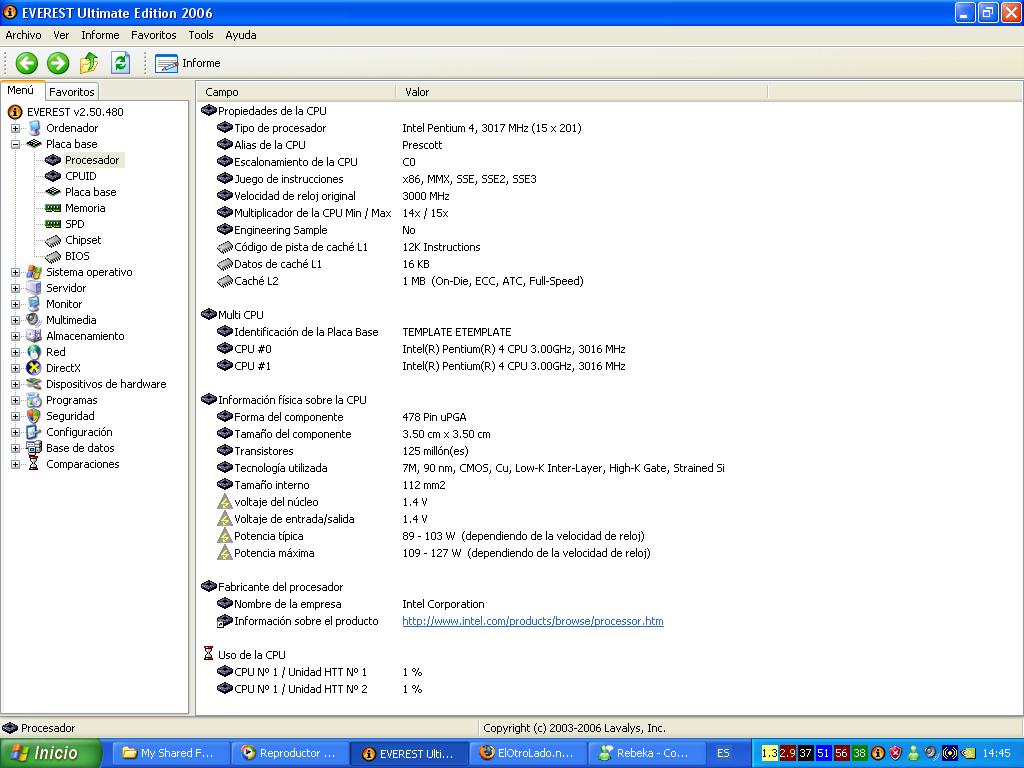1024x768 pixels.
Task: Select the BIOS chip icon
Action: click(x=53, y=257)
